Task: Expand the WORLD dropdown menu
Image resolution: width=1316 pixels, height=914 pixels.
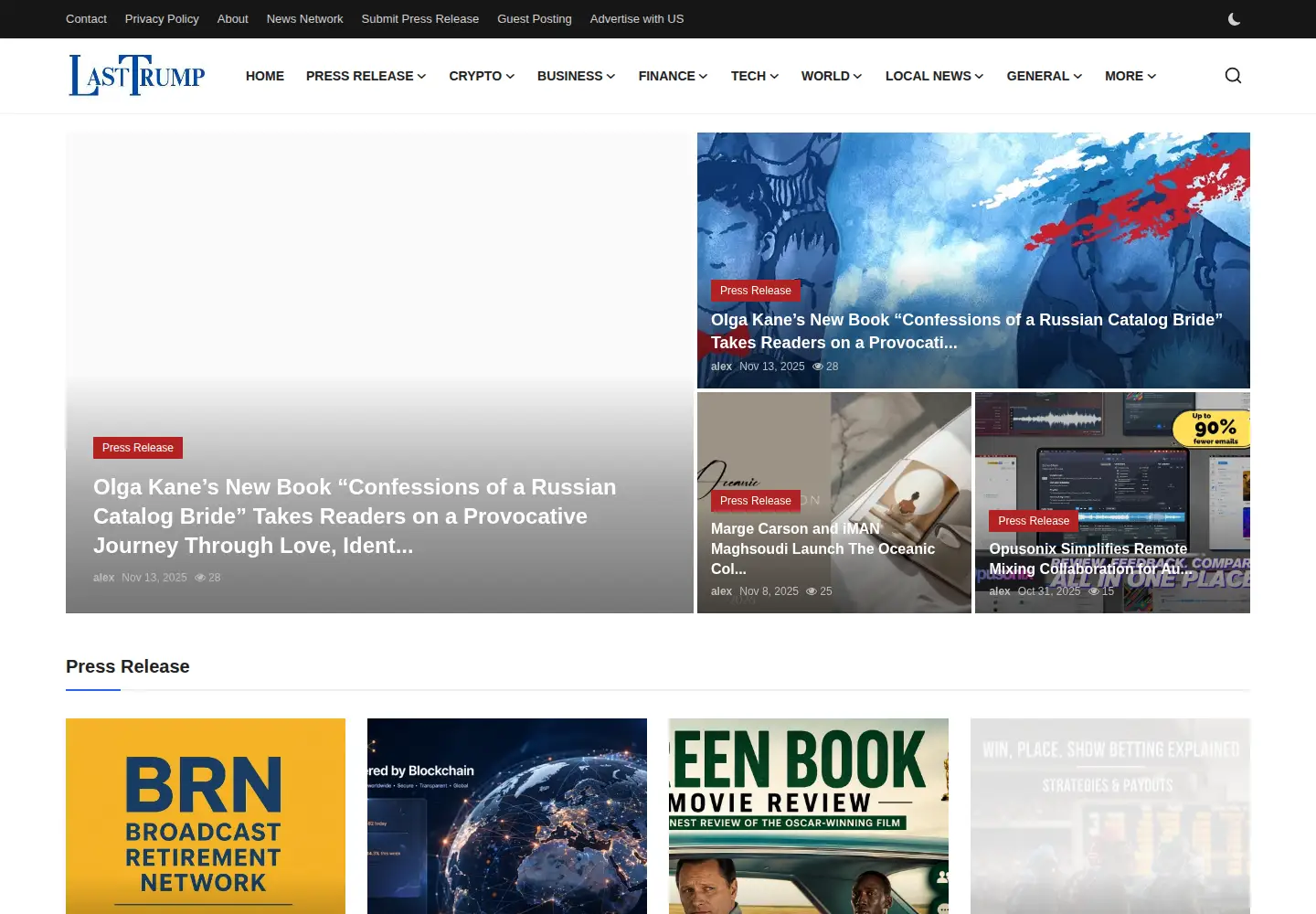Action: (832, 76)
